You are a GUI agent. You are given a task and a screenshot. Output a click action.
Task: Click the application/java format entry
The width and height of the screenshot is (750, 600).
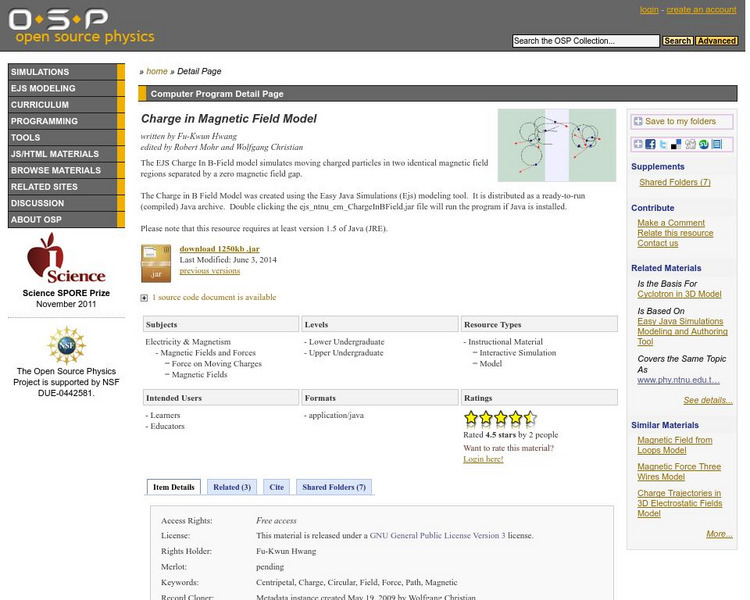336,415
